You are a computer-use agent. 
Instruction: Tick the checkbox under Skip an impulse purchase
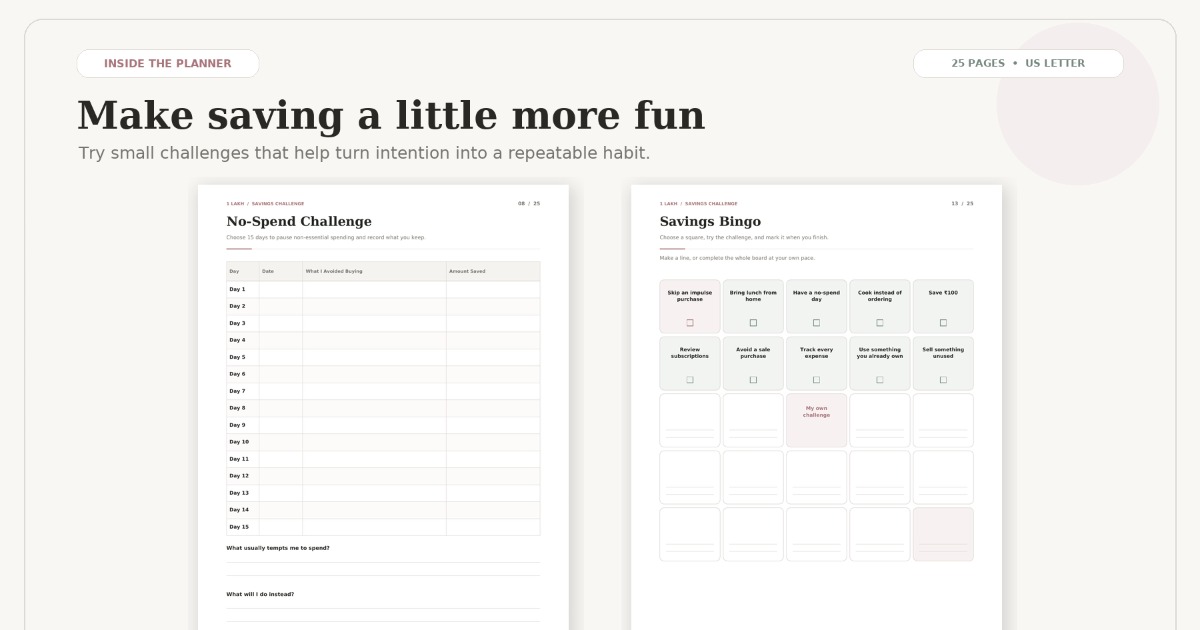click(690, 322)
